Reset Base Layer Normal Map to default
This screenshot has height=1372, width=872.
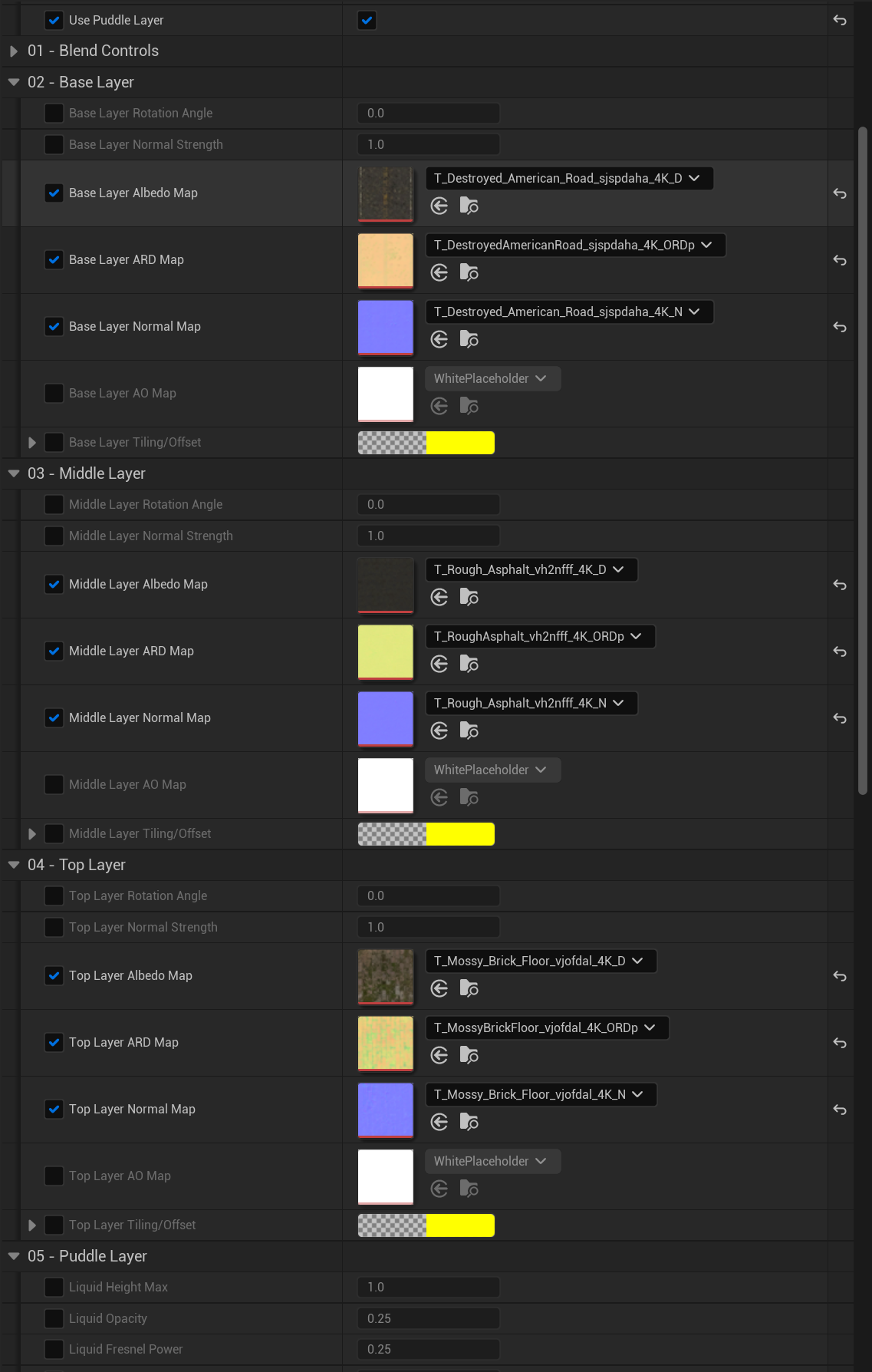pyautogui.click(x=840, y=327)
